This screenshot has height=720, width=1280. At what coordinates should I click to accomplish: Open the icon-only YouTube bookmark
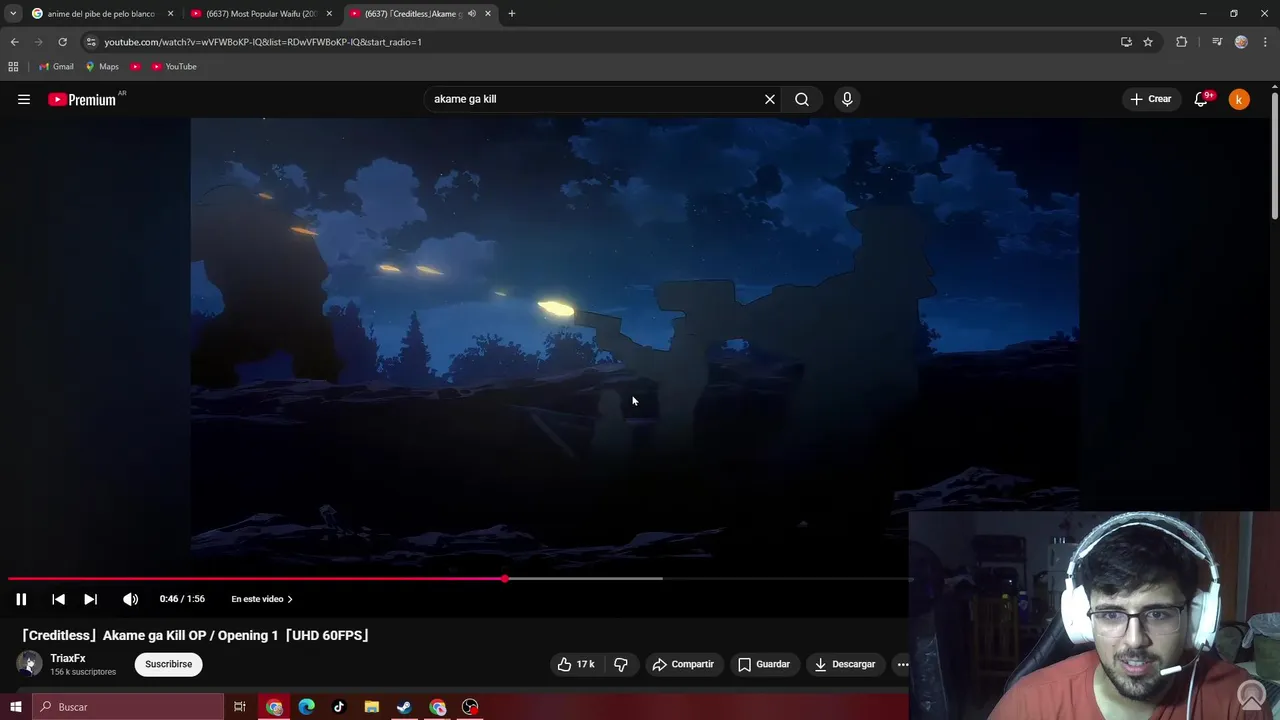coord(136,67)
